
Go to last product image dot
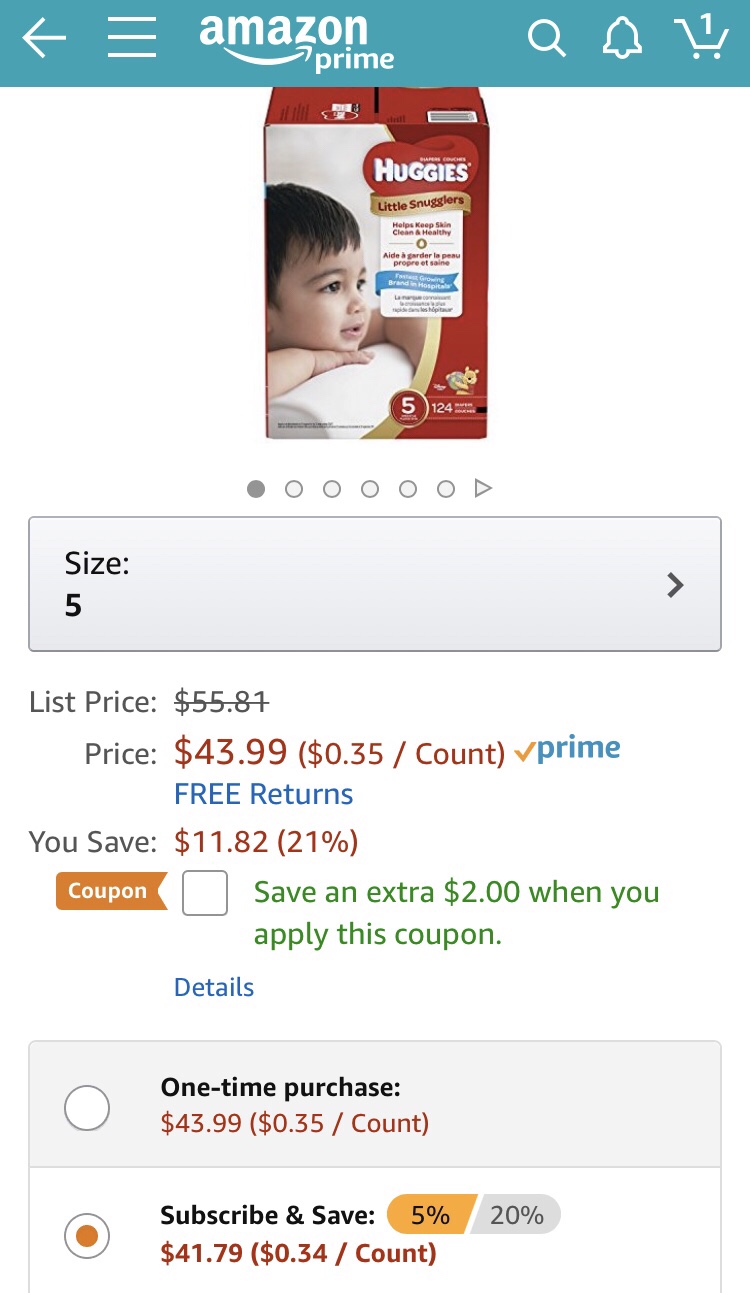point(446,489)
